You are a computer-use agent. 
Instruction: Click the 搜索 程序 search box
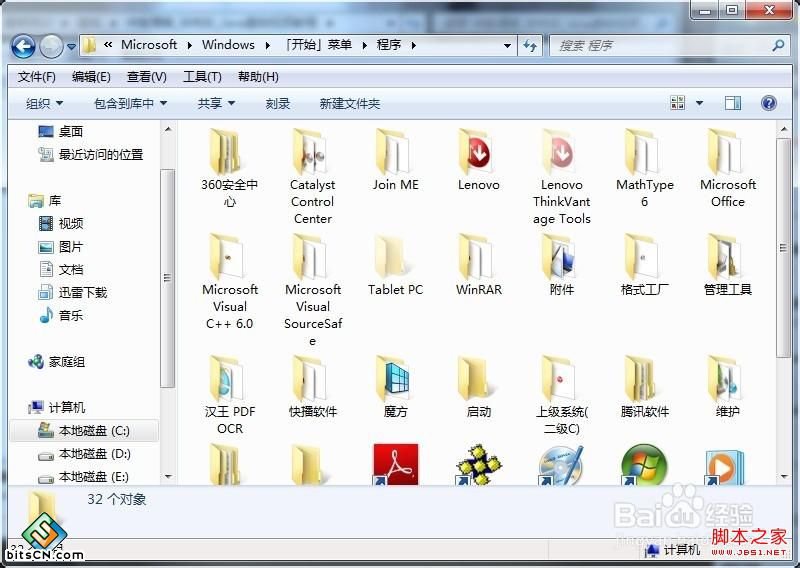tap(669, 46)
